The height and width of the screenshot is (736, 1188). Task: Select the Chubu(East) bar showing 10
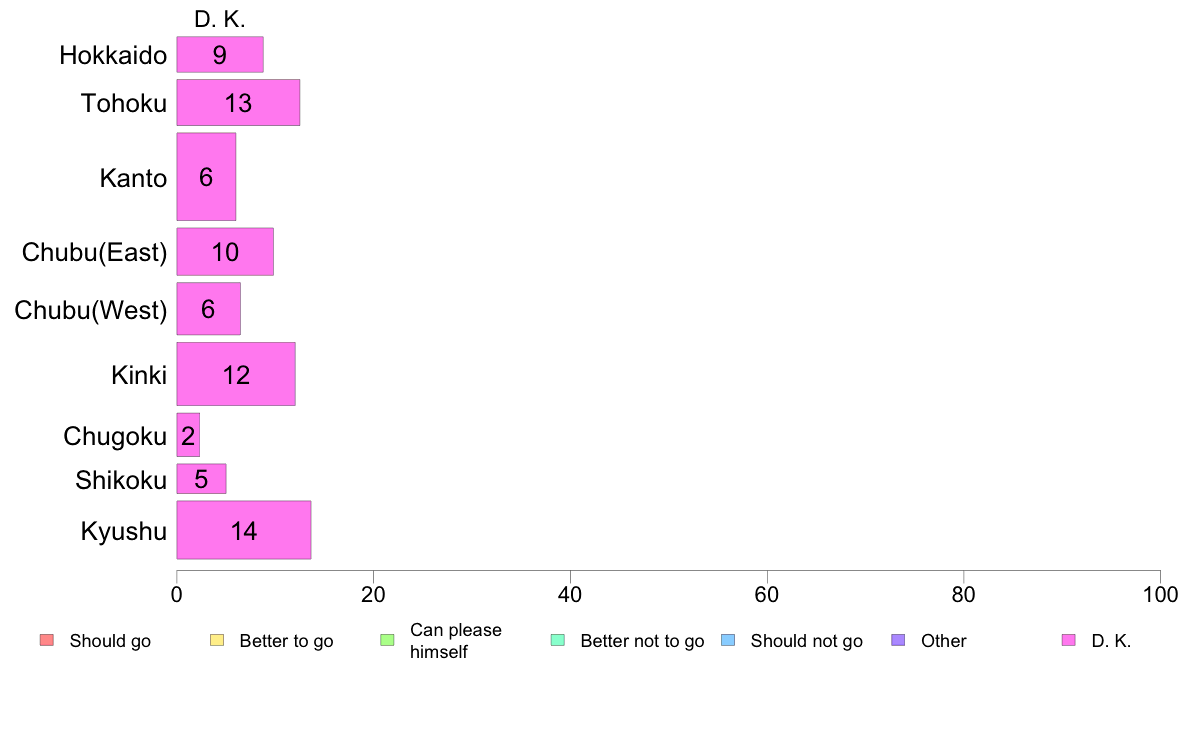tap(225, 252)
